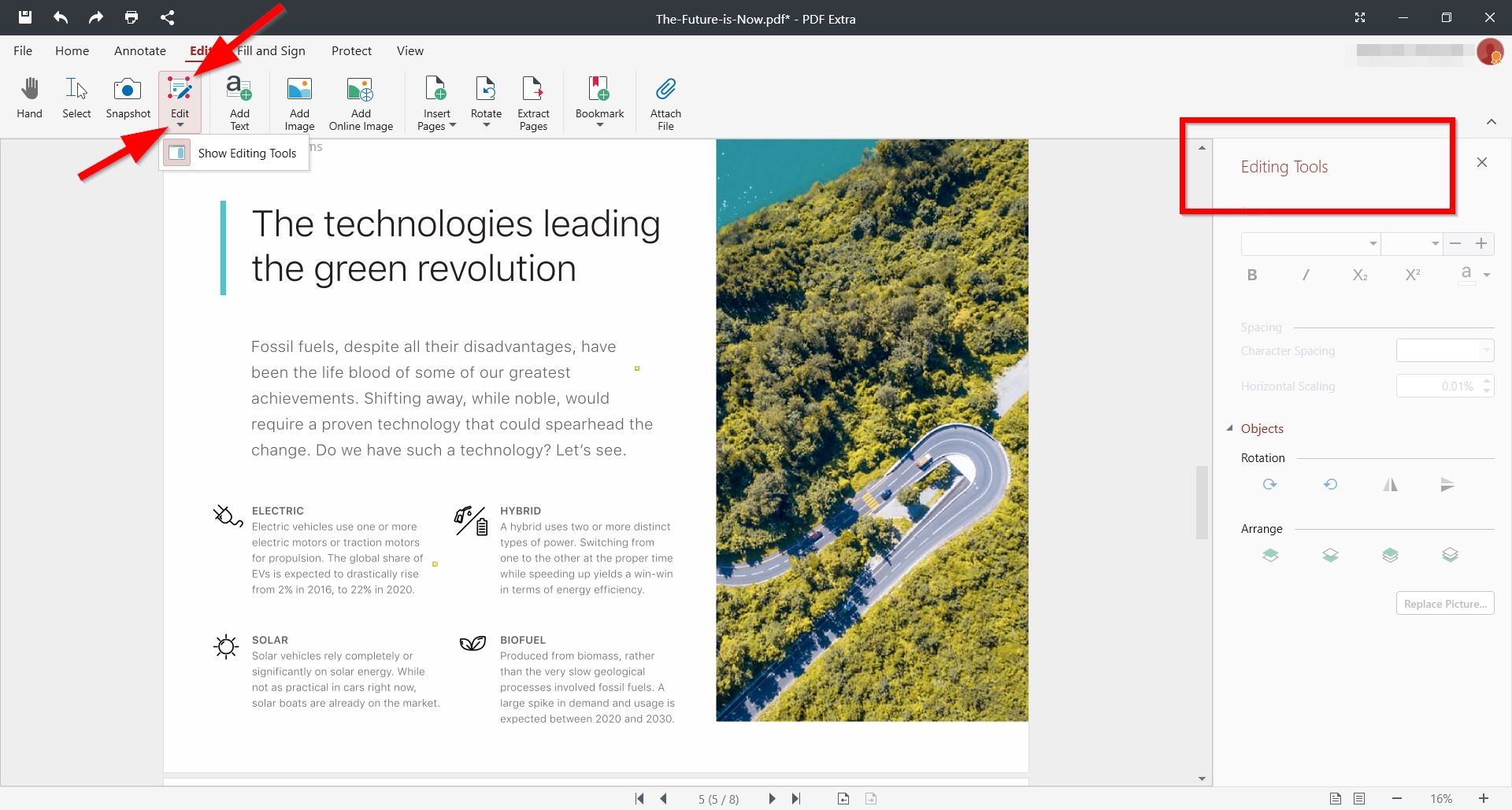Viewport: 1512px width, 810px height.
Task: Toggle bold text formatting
Action: click(1251, 274)
